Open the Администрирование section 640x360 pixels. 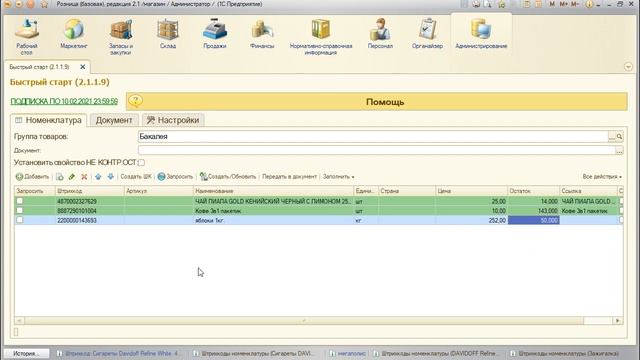(x=481, y=34)
